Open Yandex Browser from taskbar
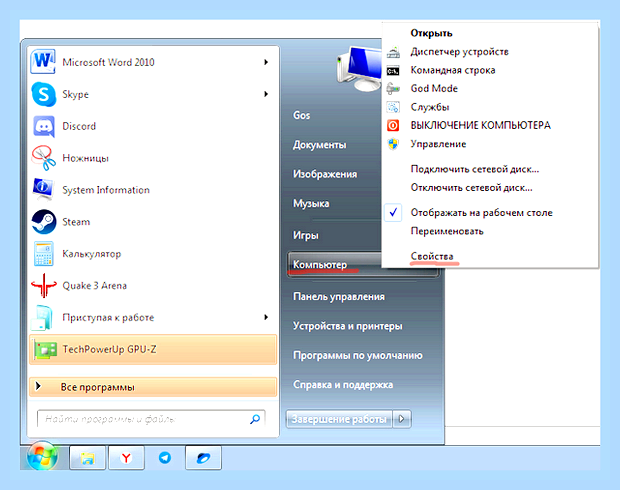 coord(126,458)
